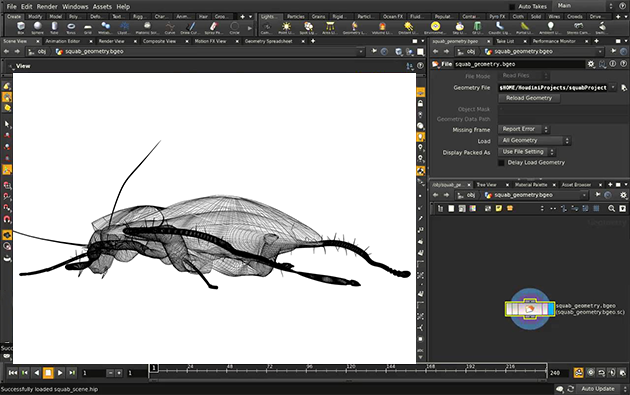This screenshot has height=395, width=630.
Task: Open the File menu
Action: [x=12, y=6]
